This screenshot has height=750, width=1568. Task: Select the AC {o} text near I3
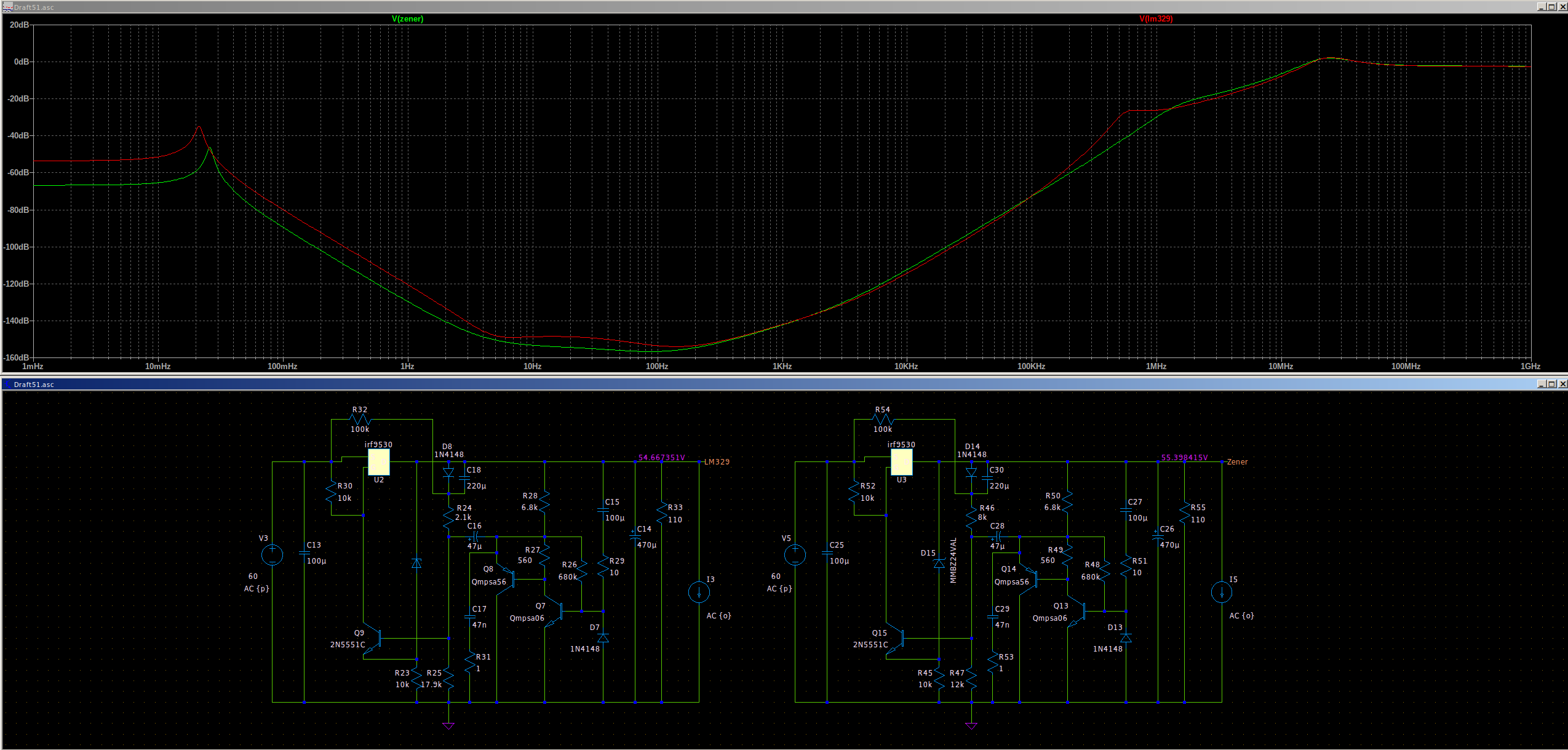point(718,616)
